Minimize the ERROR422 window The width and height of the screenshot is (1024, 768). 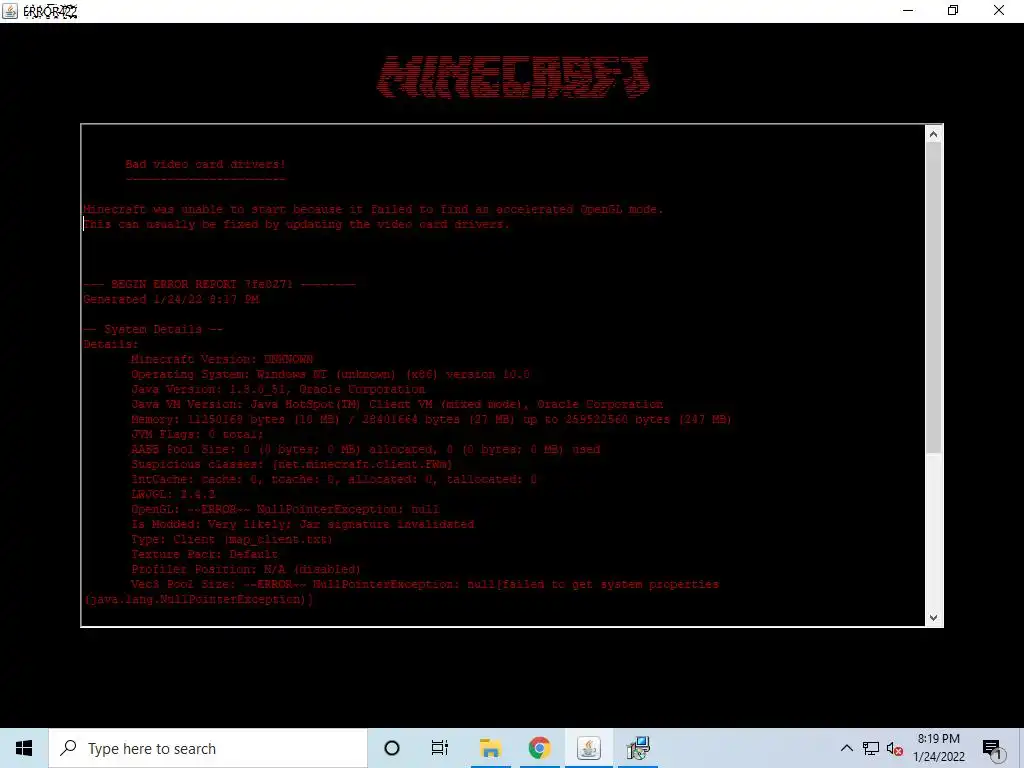(x=908, y=10)
